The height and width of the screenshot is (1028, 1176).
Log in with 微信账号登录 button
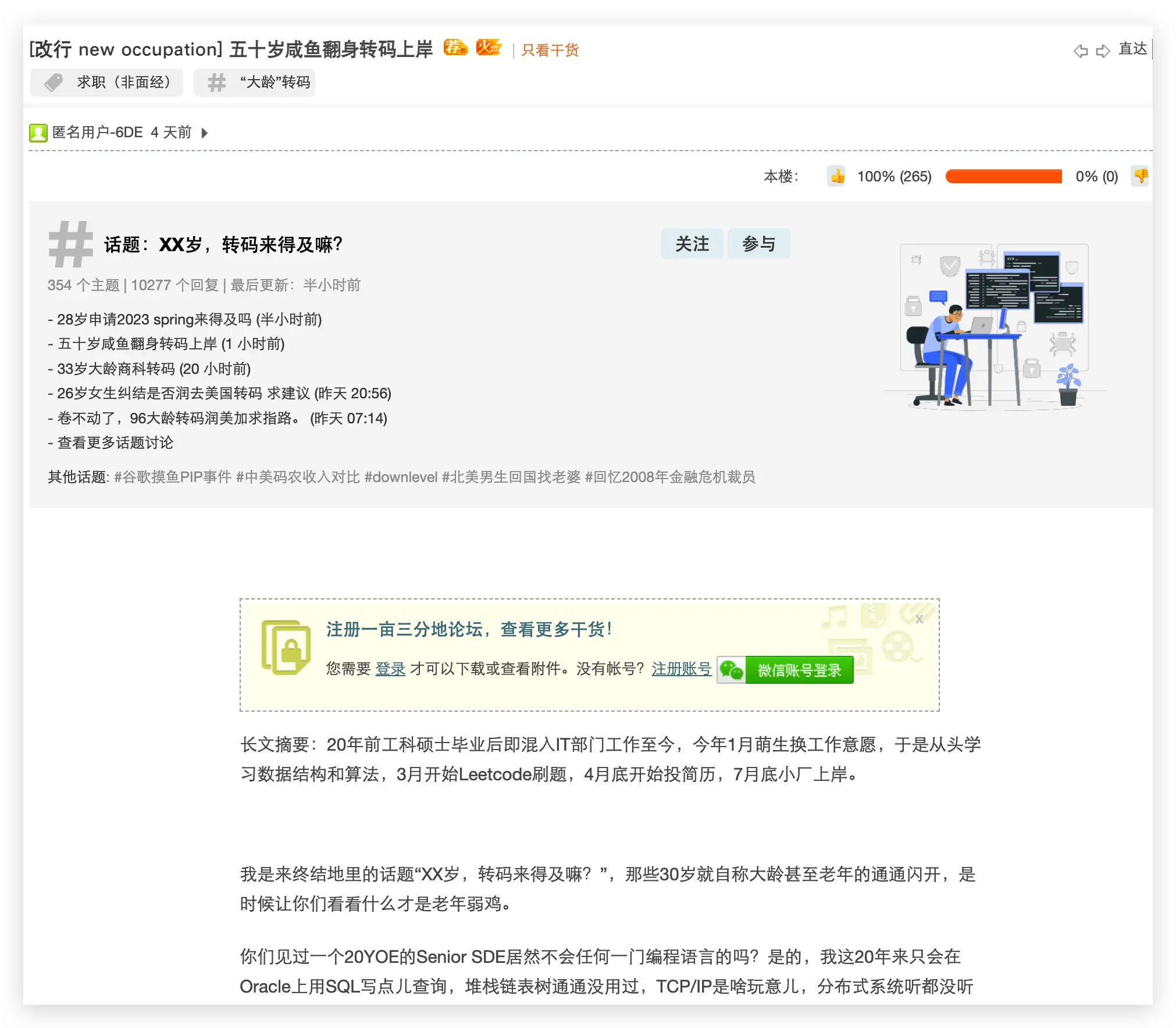pos(786,670)
